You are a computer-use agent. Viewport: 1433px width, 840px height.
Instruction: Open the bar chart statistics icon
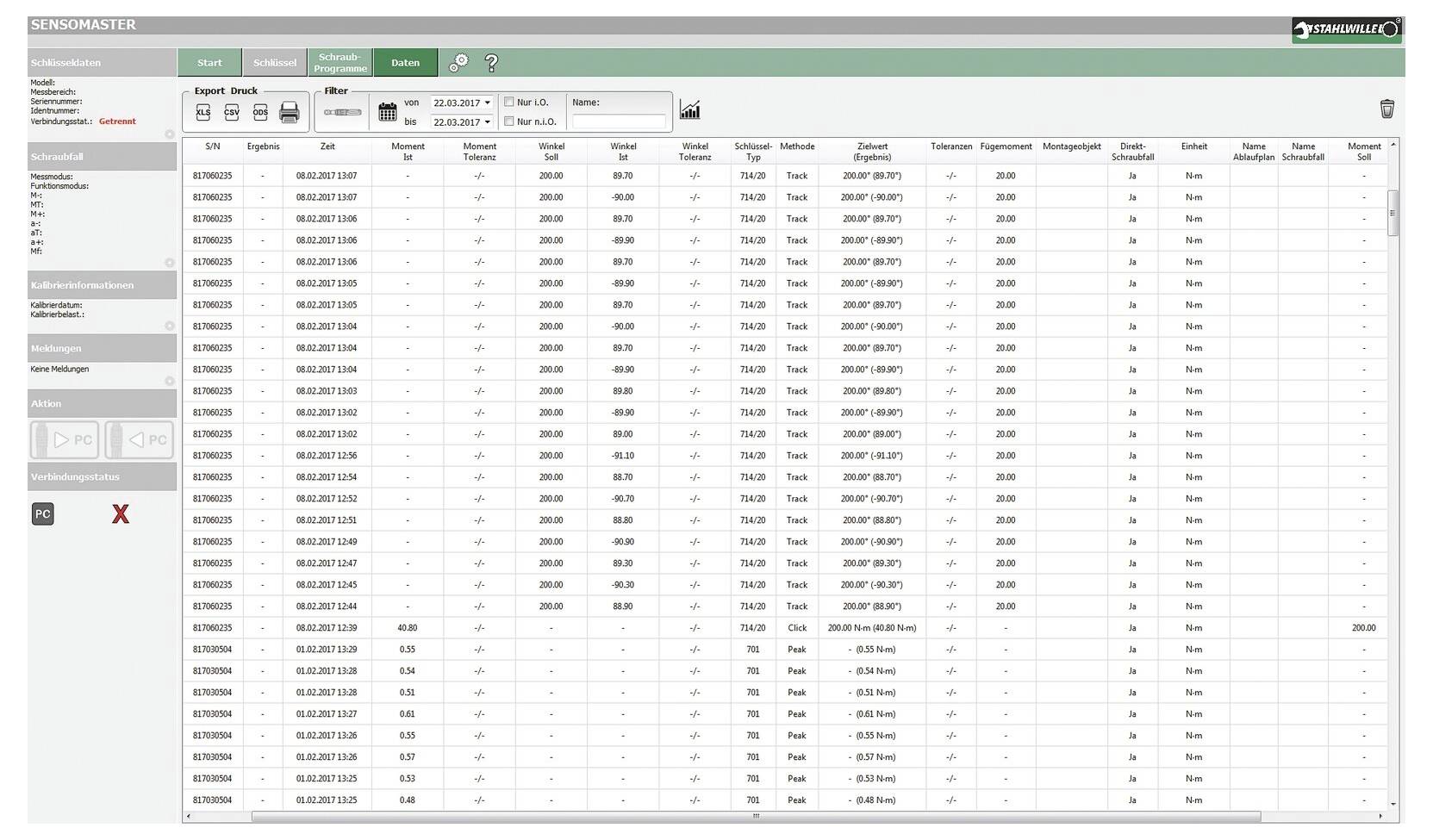click(x=689, y=109)
